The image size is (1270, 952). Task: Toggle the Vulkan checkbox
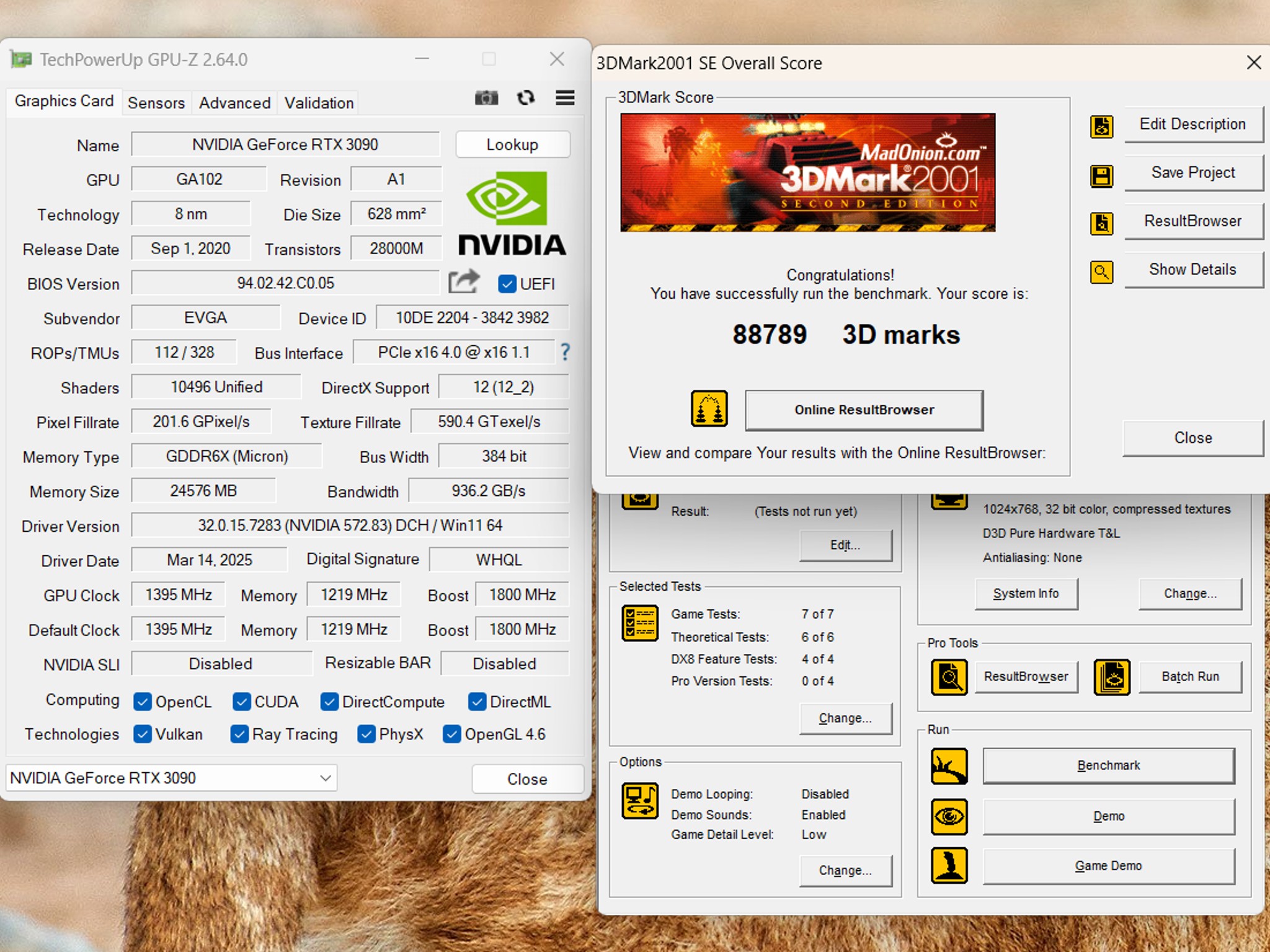pos(143,734)
